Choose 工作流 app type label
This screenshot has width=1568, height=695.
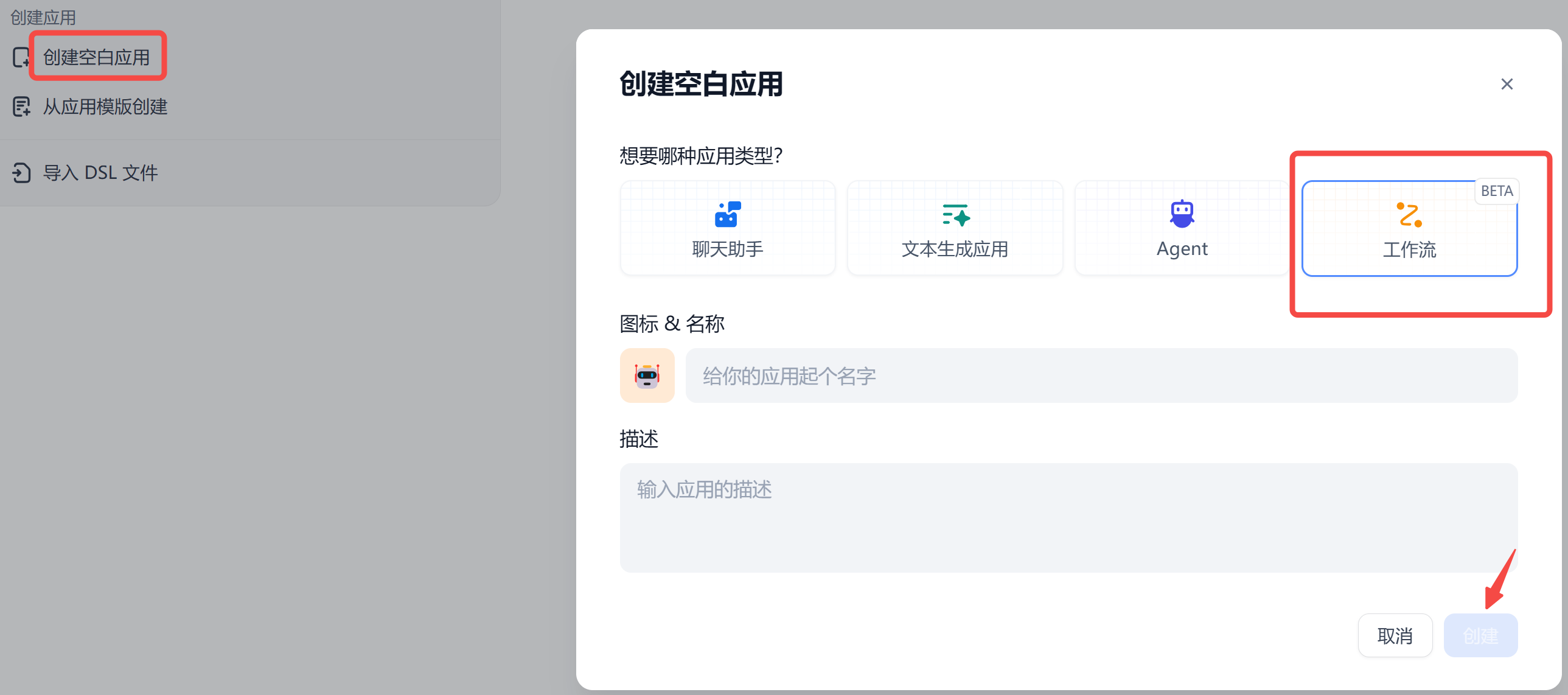pyautogui.click(x=1409, y=249)
